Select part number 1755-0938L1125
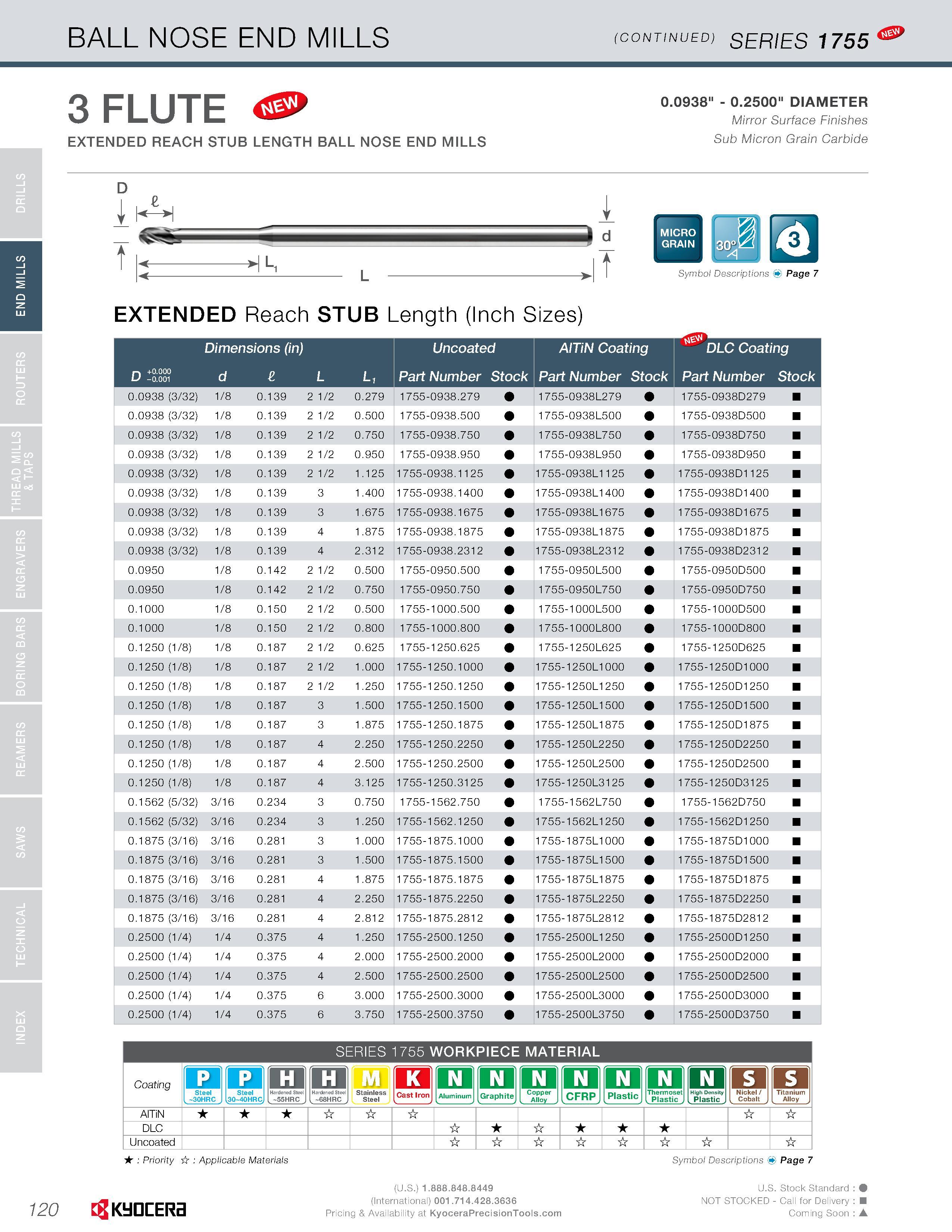This screenshot has width=952, height=1232. point(580,474)
